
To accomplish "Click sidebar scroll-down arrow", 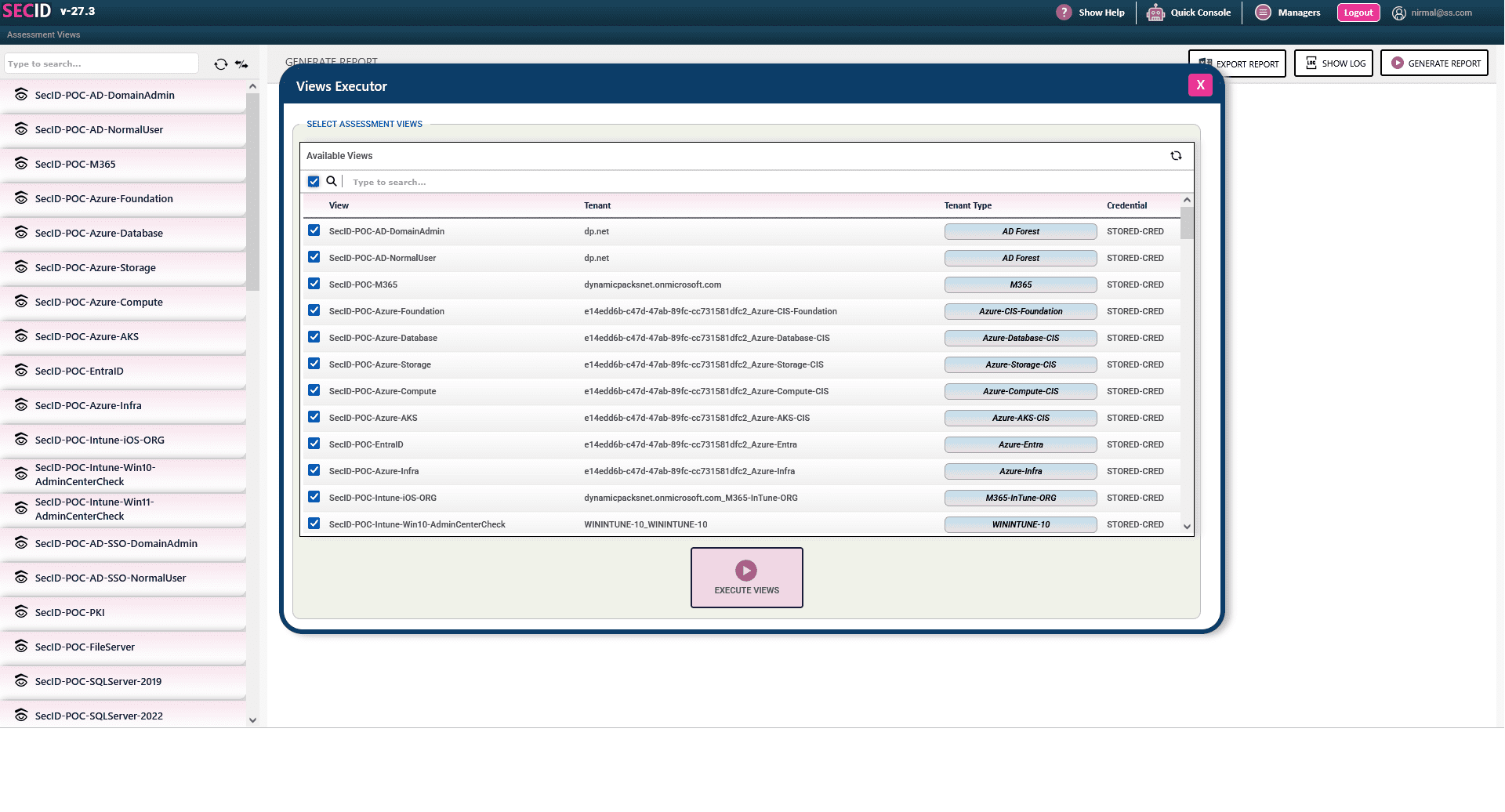I will click(252, 720).
